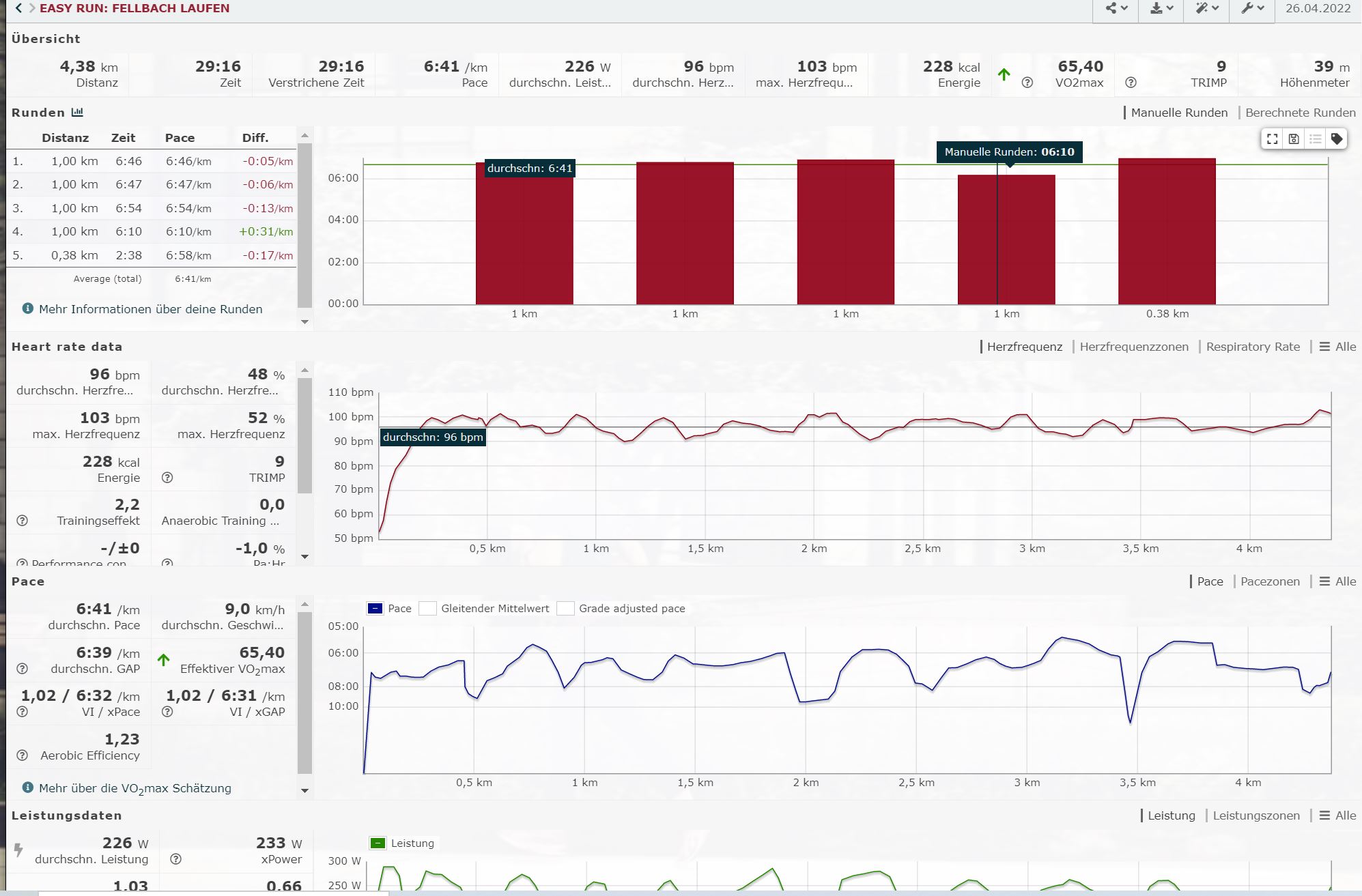Toggle Grade adjusted pace series
The height and width of the screenshot is (896, 1362).
[565, 609]
